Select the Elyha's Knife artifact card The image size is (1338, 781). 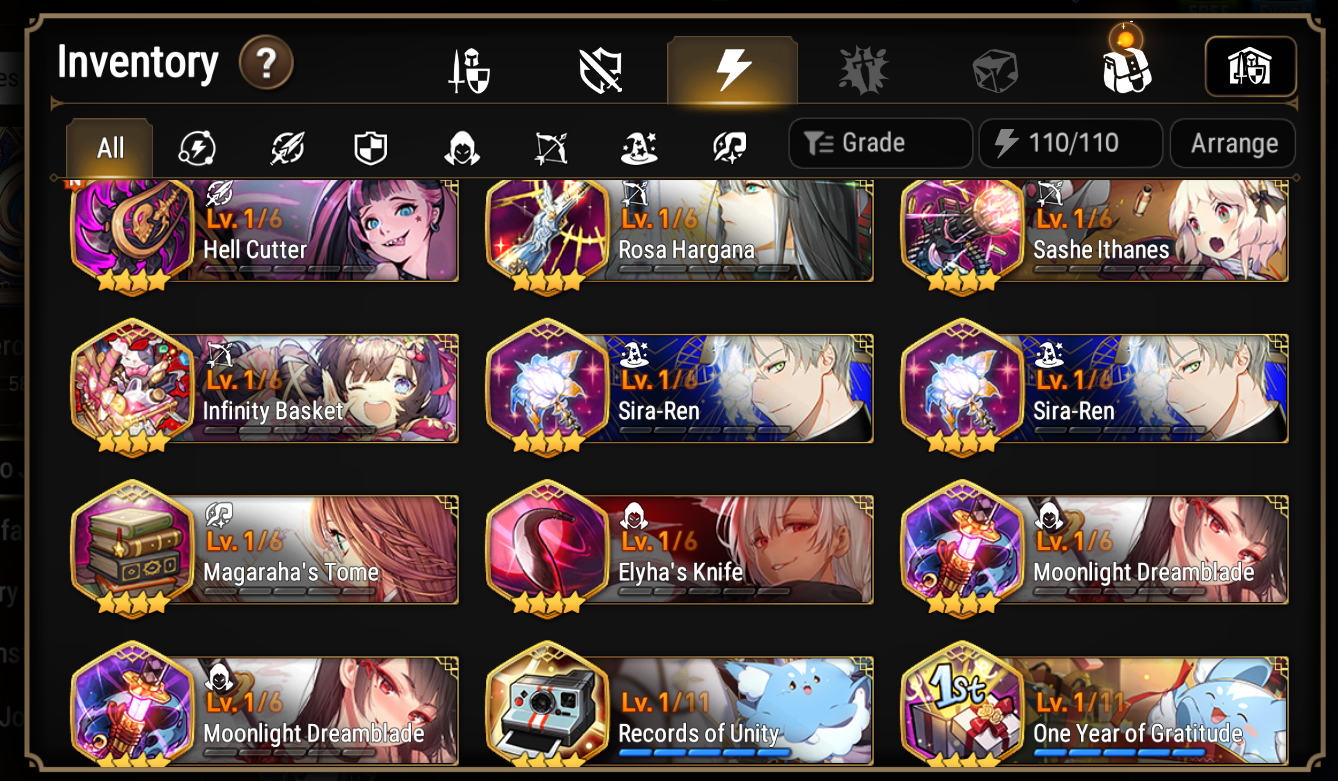pos(680,549)
